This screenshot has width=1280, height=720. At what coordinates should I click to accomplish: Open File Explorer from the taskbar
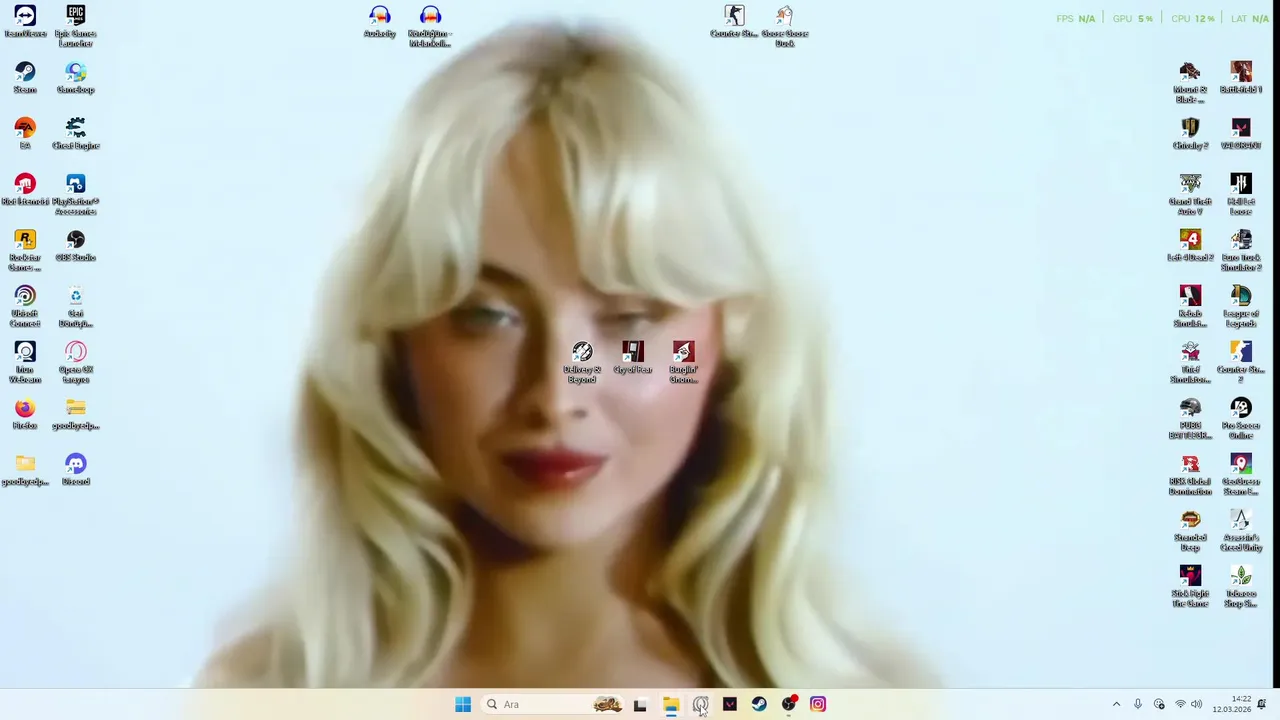[x=670, y=704]
